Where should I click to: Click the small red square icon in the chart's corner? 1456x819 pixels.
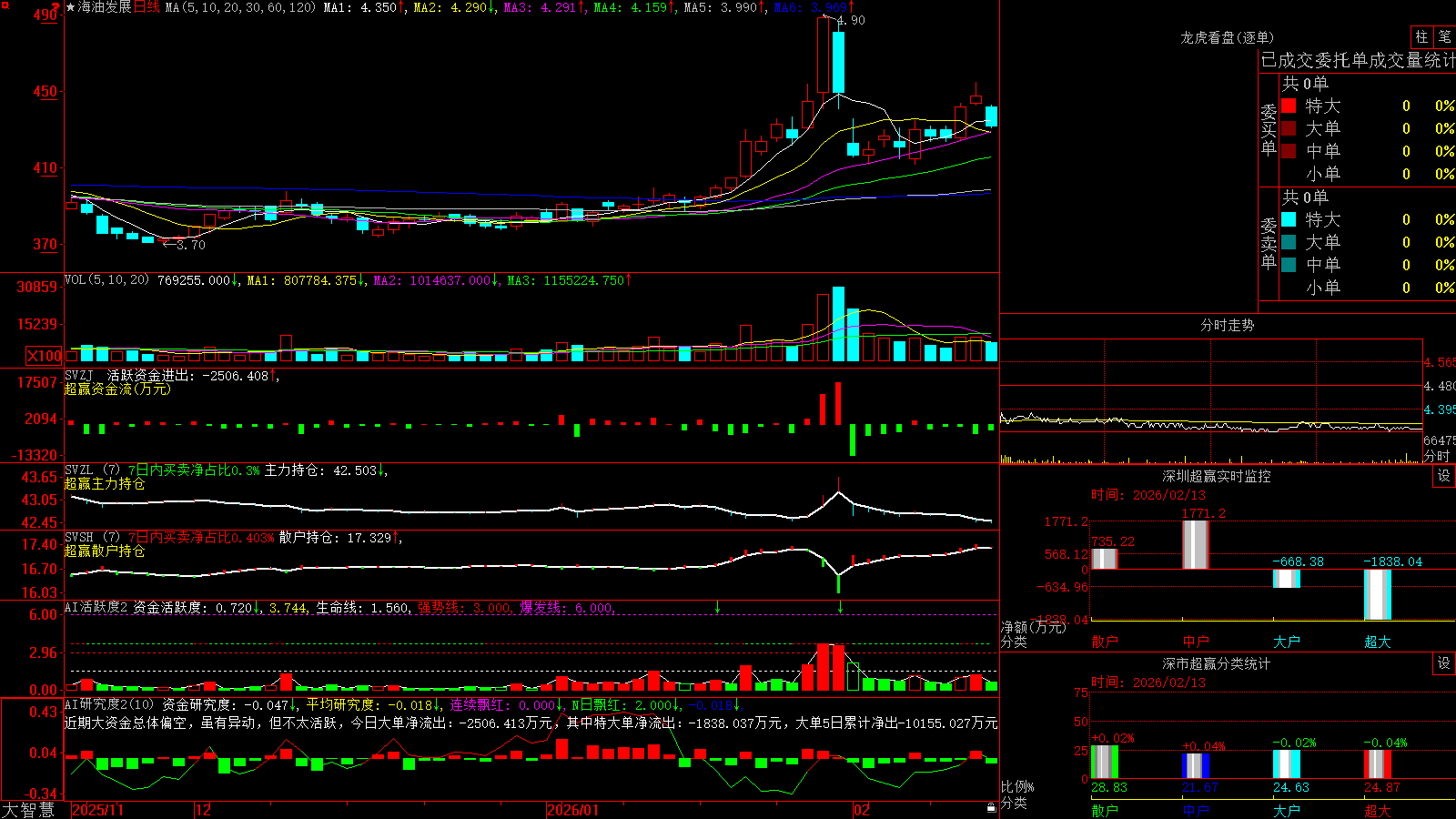point(4,4)
